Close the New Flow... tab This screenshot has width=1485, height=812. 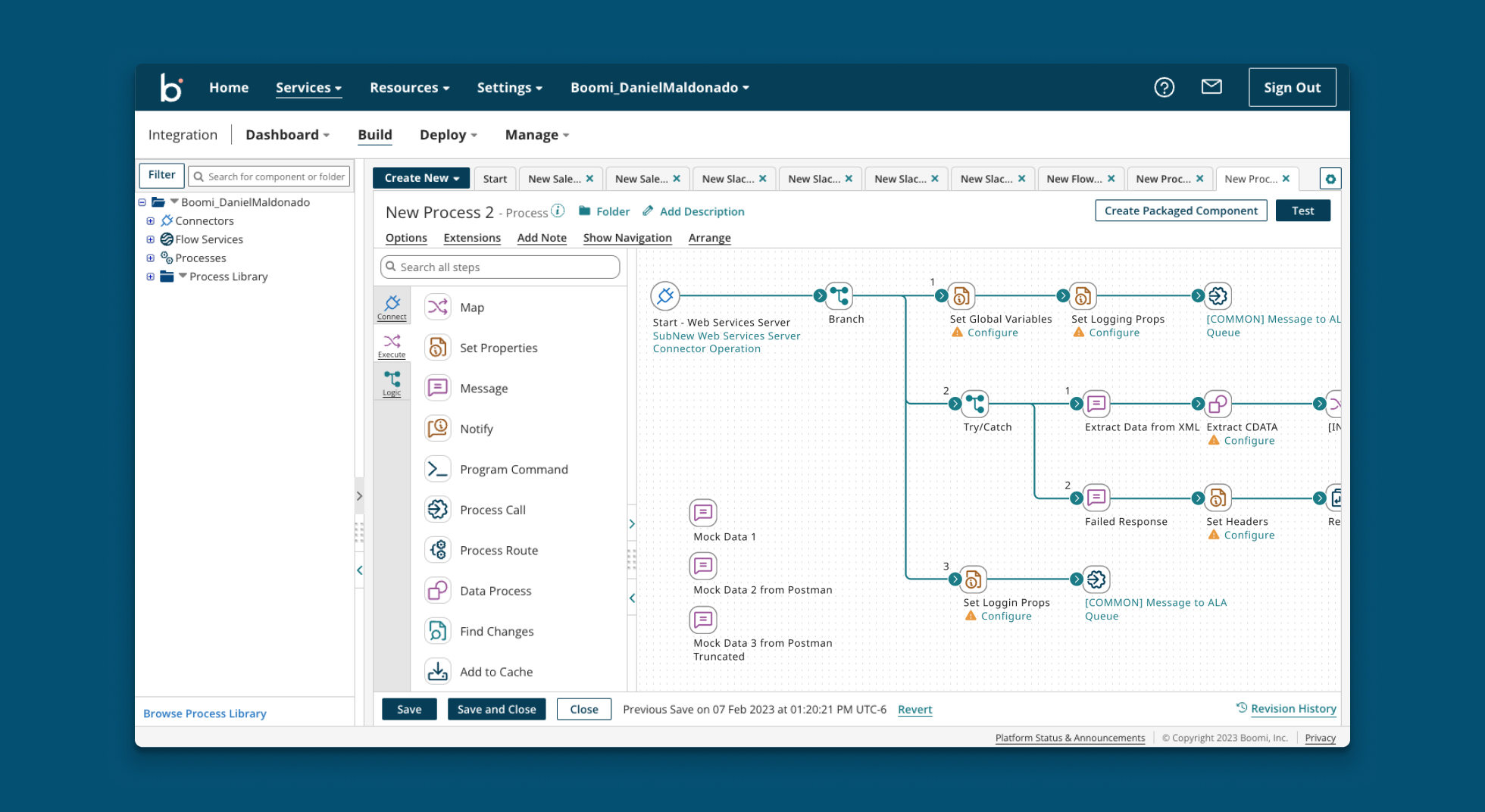click(1111, 179)
